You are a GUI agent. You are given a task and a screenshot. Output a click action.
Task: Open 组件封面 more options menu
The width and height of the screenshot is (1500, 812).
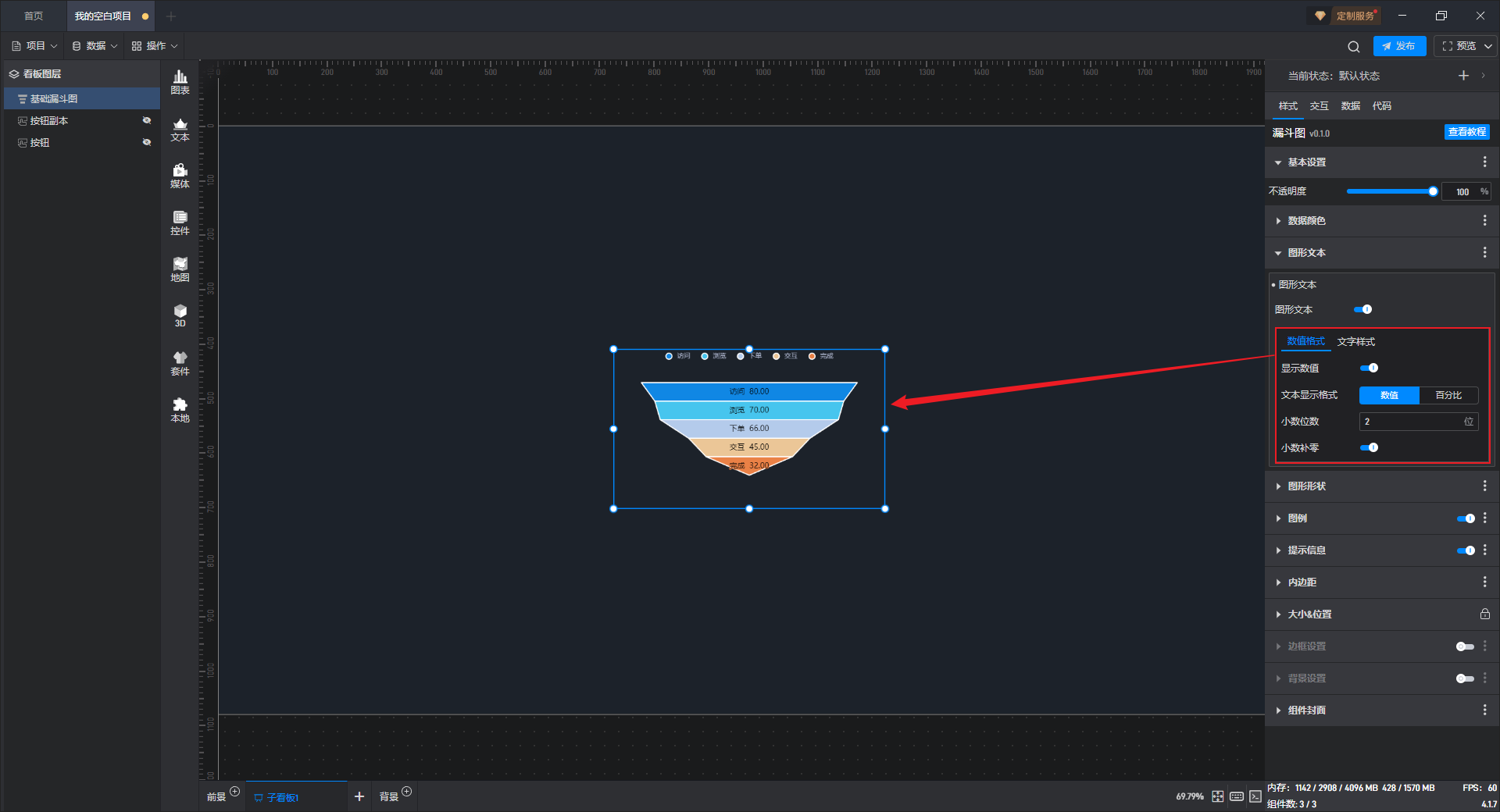(1484, 710)
